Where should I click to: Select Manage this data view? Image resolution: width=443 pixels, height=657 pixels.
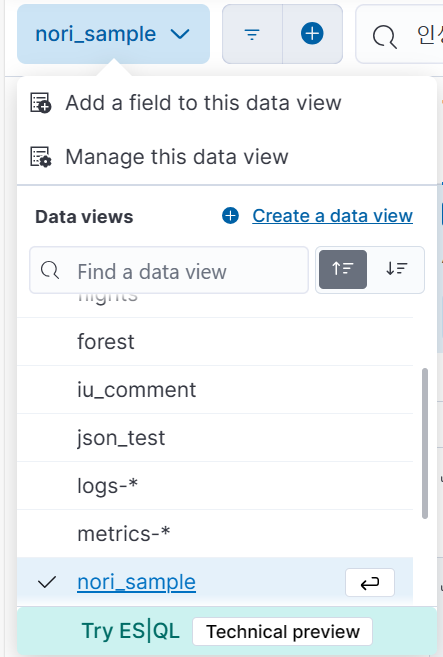click(x=177, y=157)
